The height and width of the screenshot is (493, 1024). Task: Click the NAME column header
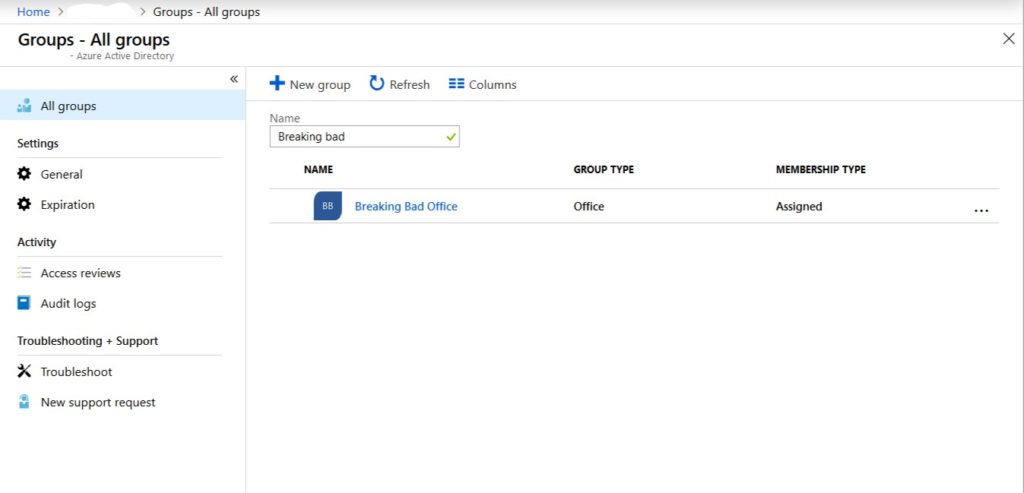tap(318, 169)
